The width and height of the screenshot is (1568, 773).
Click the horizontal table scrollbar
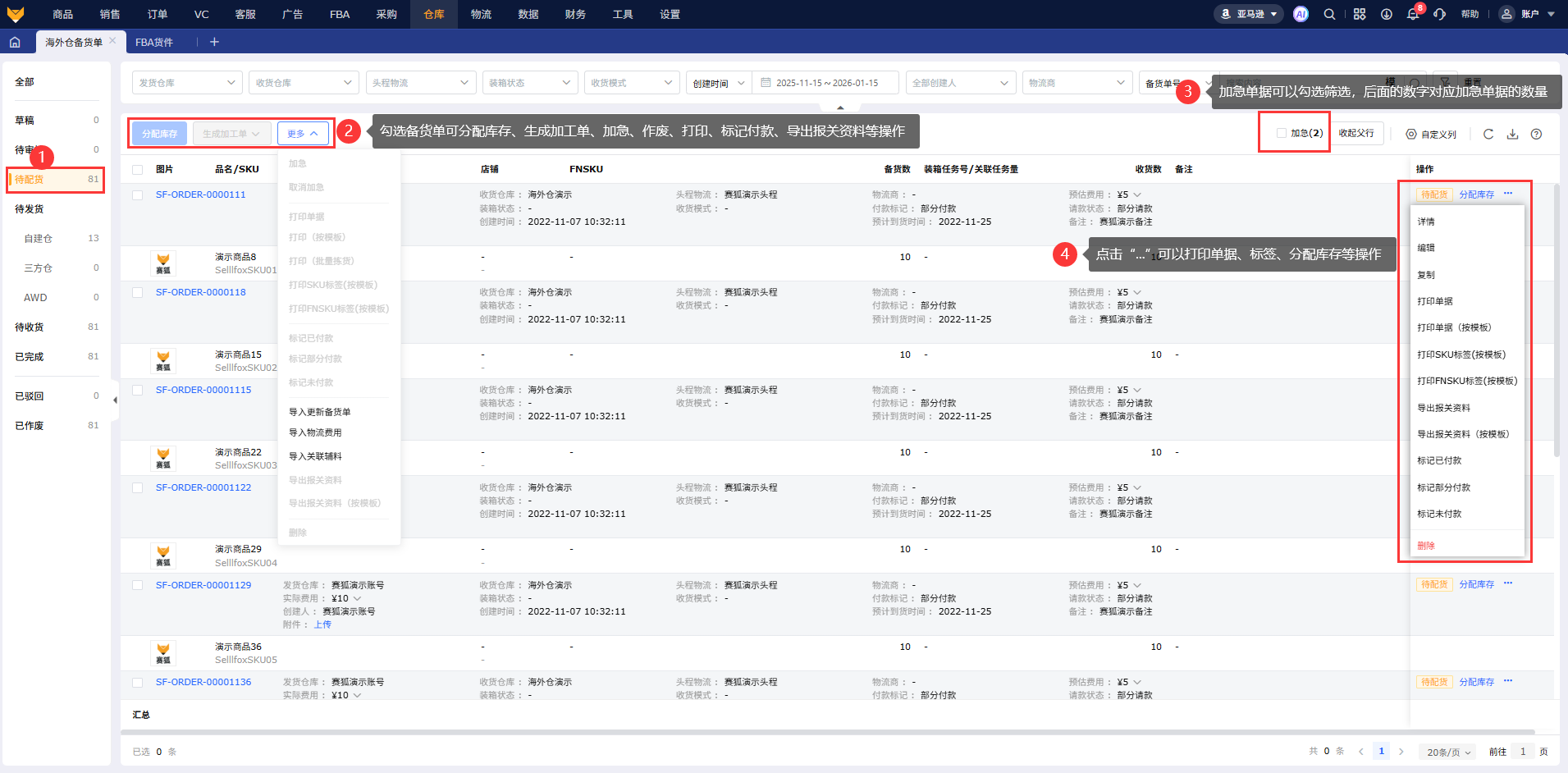(x=828, y=732)
